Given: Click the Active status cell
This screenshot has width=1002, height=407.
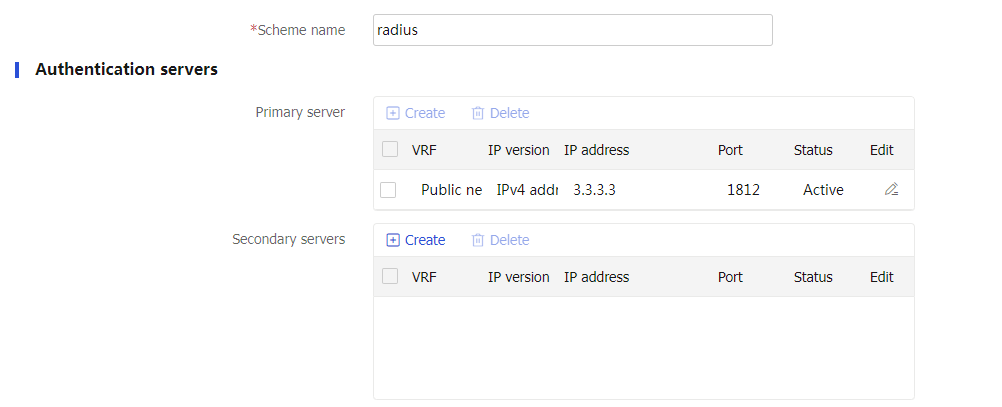Looking at the screenshot, I should point(823,190).
